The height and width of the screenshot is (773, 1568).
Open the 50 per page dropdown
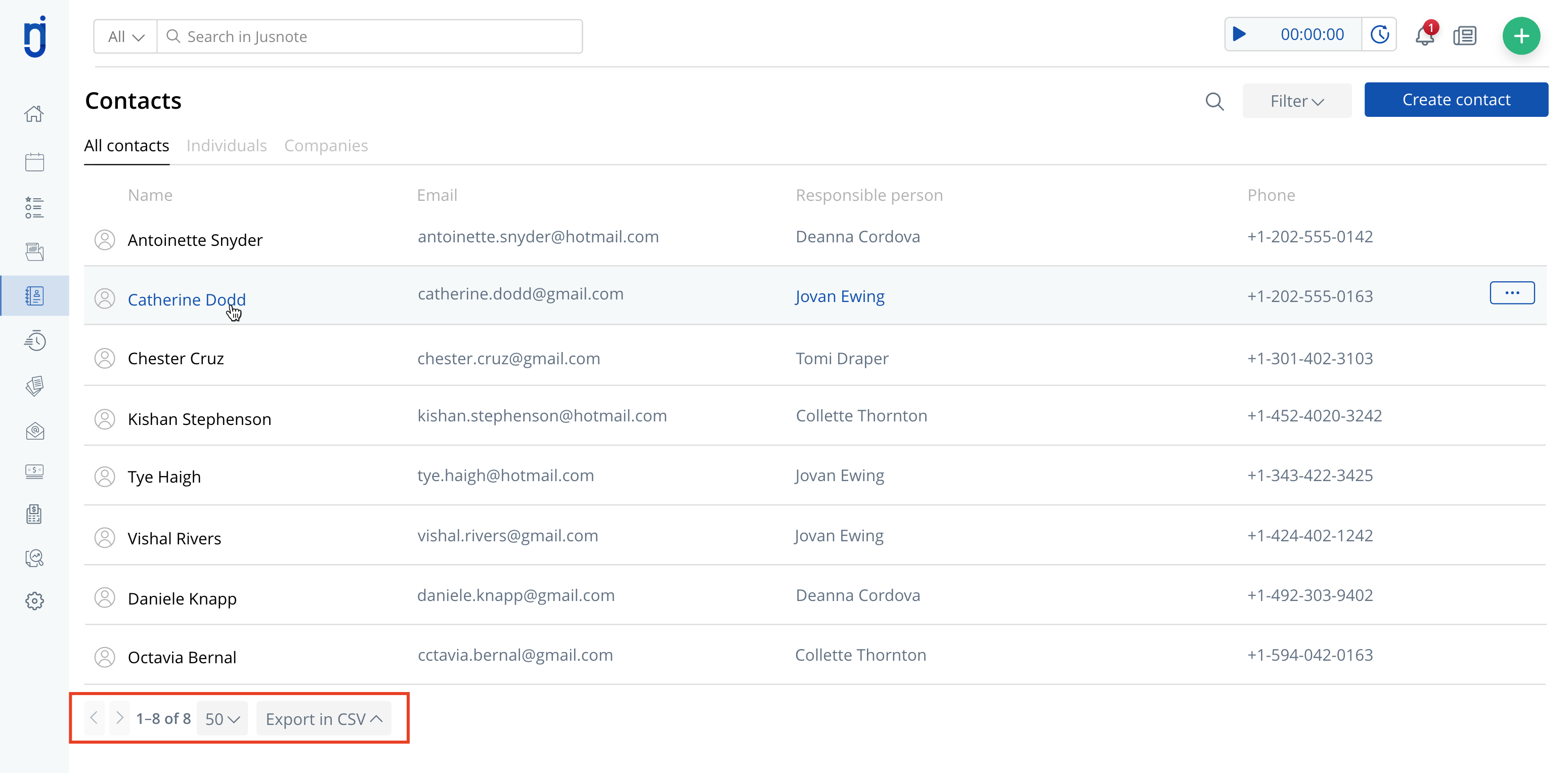(x=222, y=719)
